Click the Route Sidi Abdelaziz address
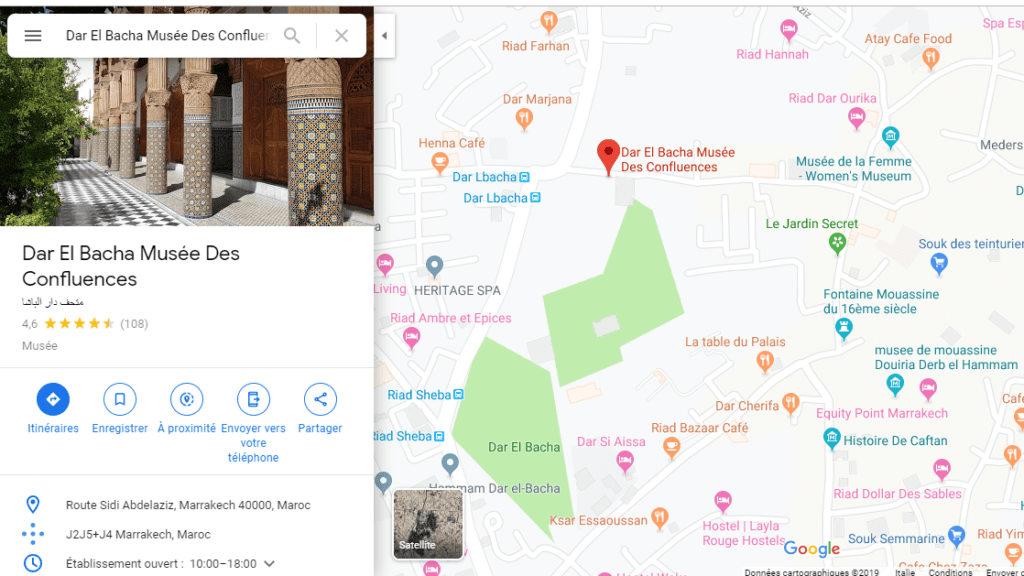This screenshot has height=576, width=1024. coord(188,505)
